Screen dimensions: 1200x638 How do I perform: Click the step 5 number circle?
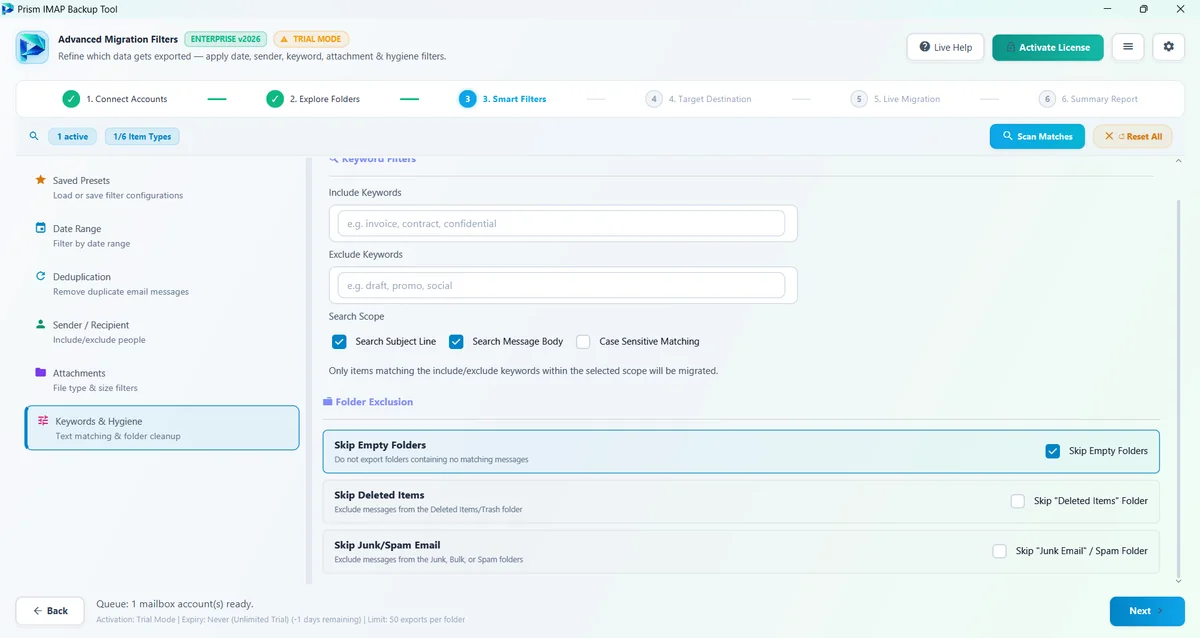859,99
